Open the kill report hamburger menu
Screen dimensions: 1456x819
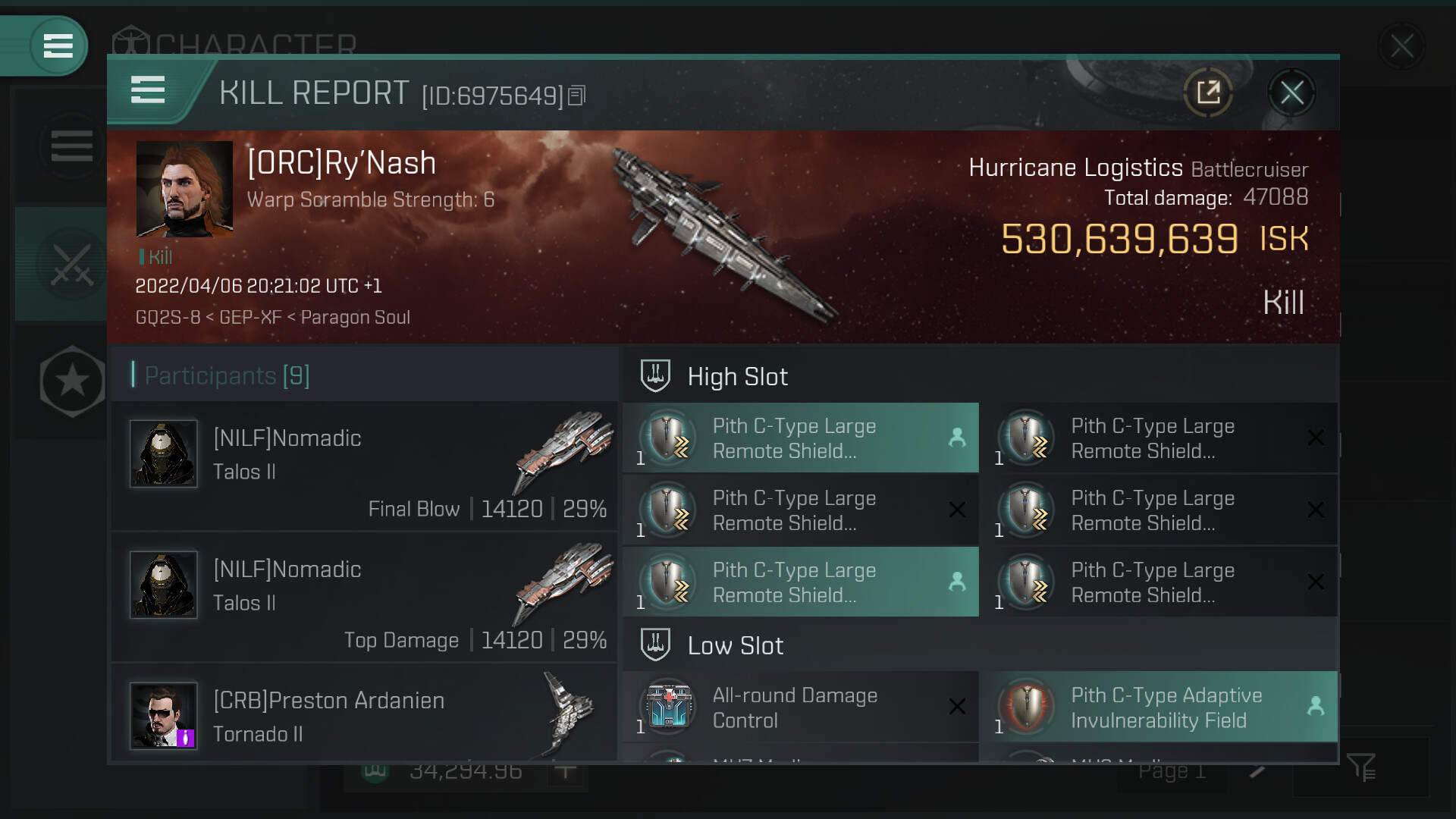click(x=148, y=90)
